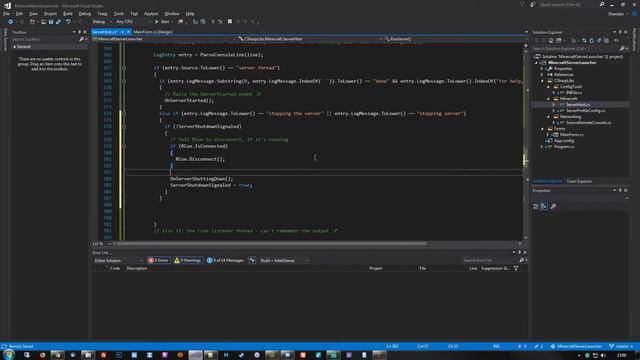Open the CSharpLibs.Minecraft.ServerHost type dropdown
Viewport: 640px width, 360px height.
pyautogui.click(x=310, y=39)
